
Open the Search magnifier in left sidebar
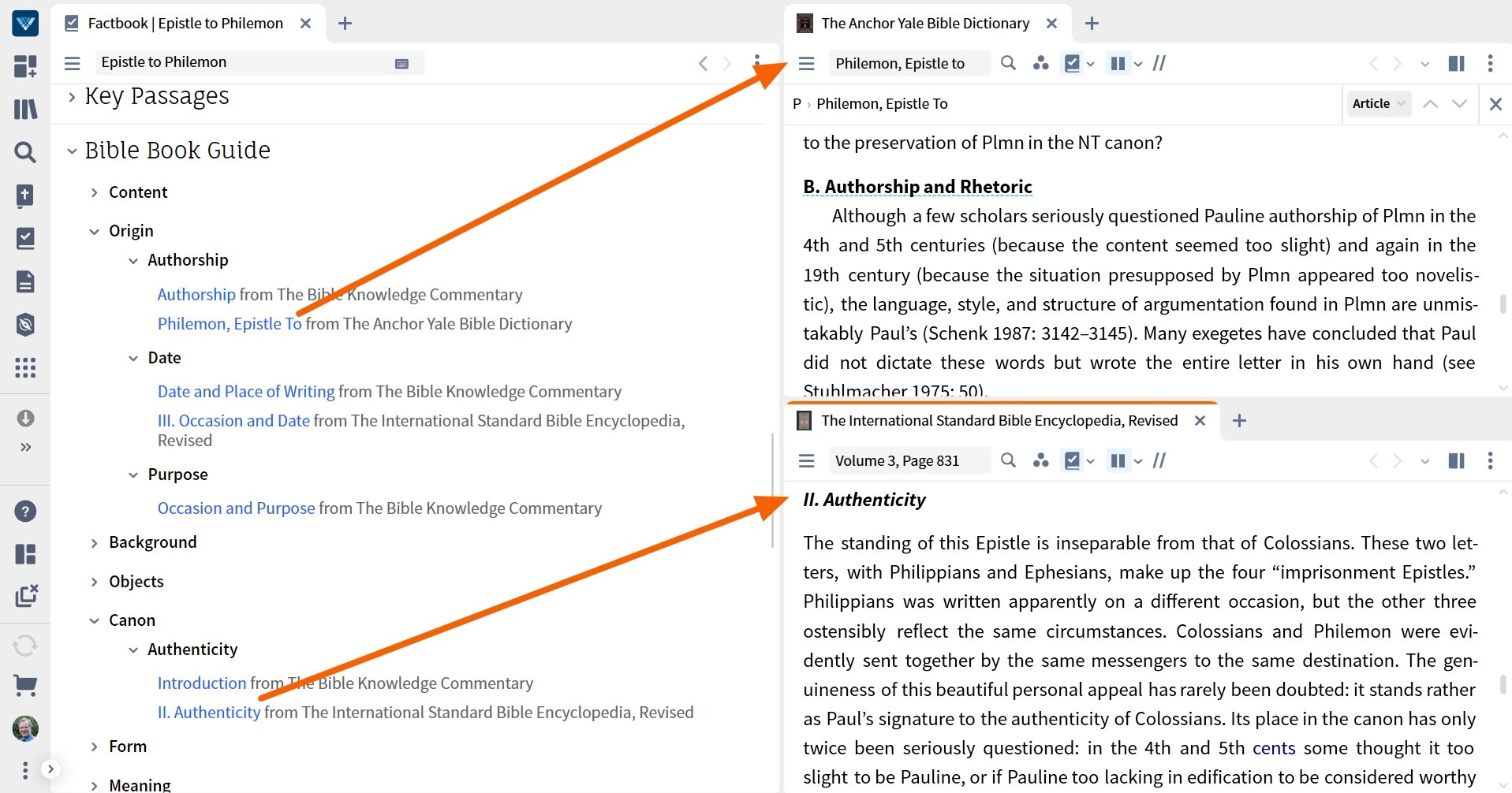click(x=25, y=152)
